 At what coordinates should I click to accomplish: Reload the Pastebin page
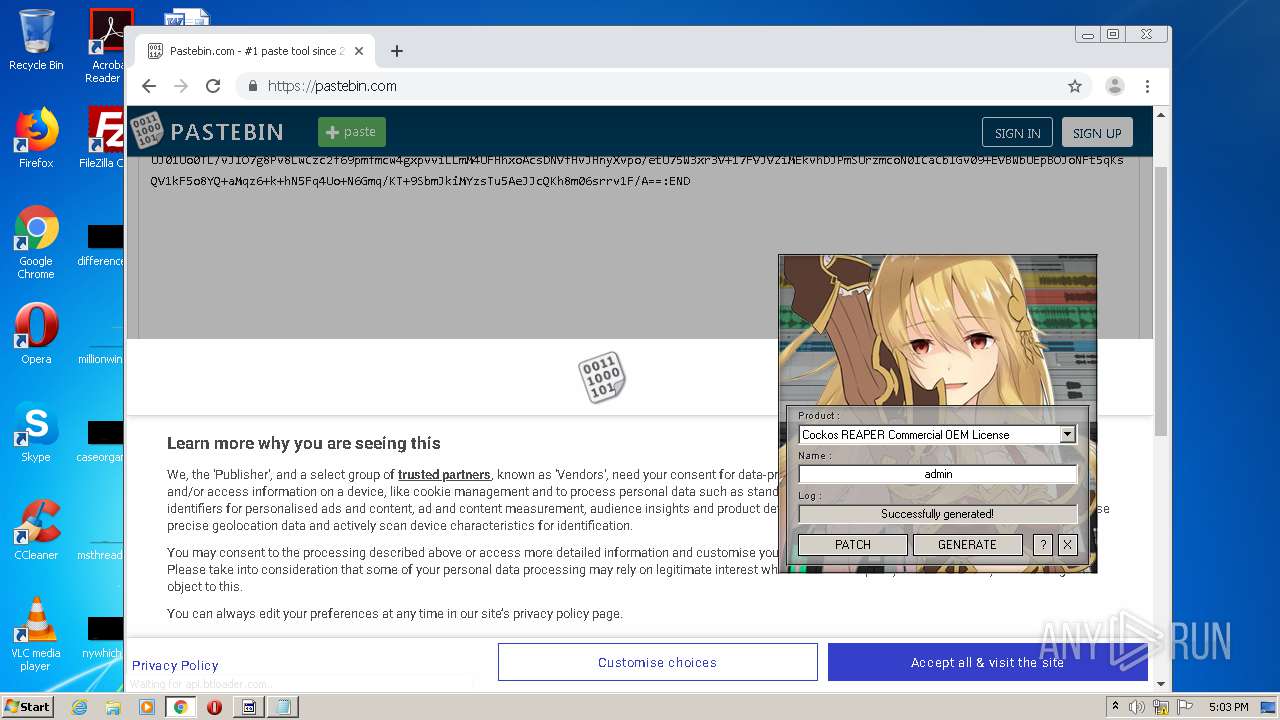pyautogui.click(x=212, y=86)
